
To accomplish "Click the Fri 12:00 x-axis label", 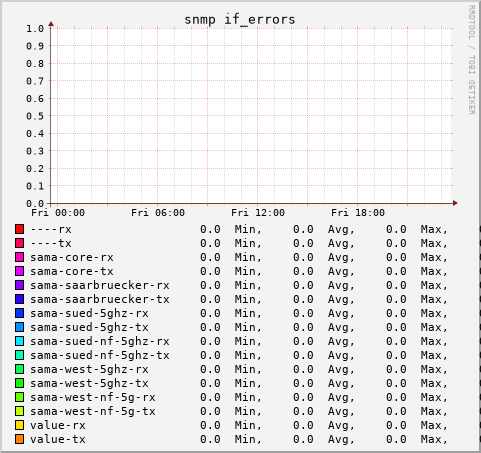I will tap(258, 213).
